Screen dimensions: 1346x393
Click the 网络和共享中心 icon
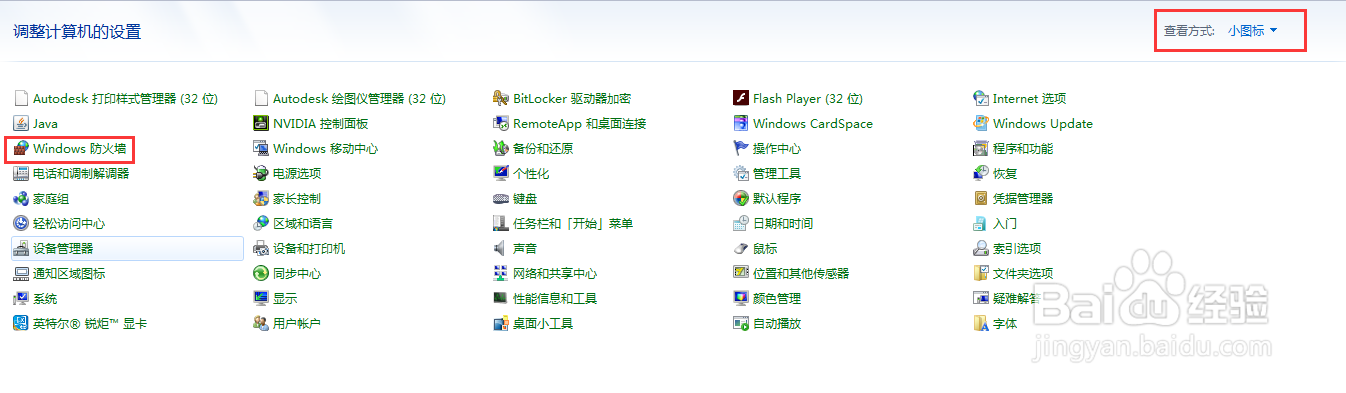point(501,274)
